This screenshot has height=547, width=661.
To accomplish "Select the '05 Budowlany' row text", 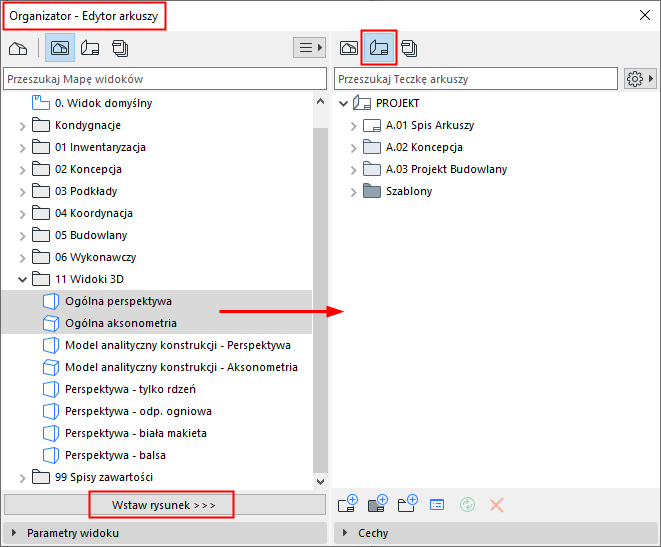I will [91, 235].
